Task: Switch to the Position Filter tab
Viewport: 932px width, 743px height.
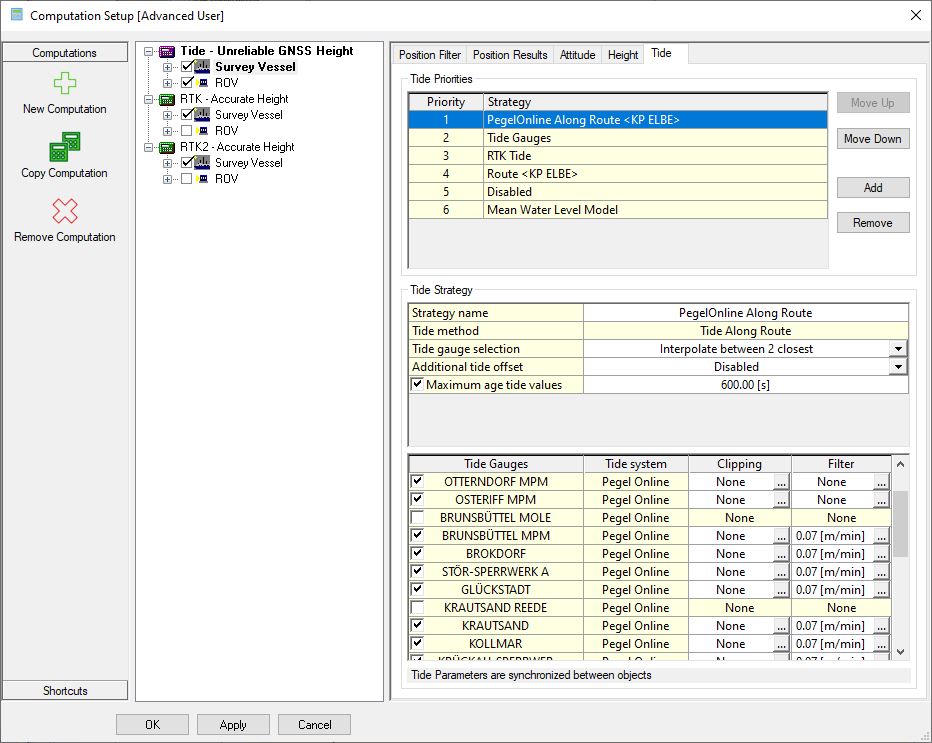Action: point(430,55)
